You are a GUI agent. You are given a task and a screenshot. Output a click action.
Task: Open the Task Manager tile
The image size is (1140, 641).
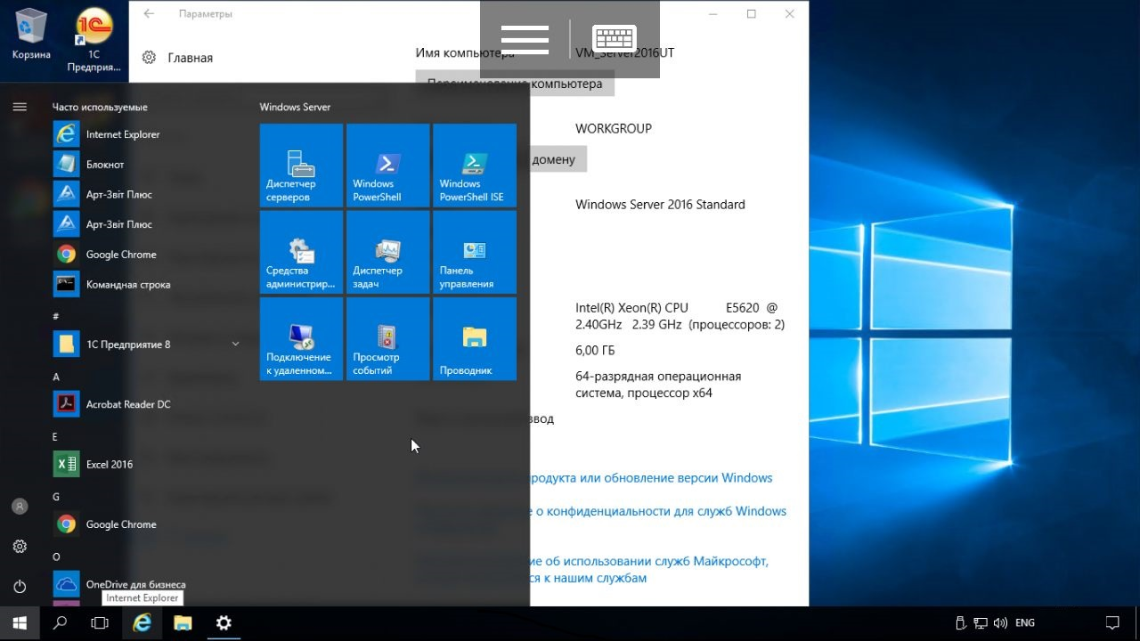click(x=388, y=252)
